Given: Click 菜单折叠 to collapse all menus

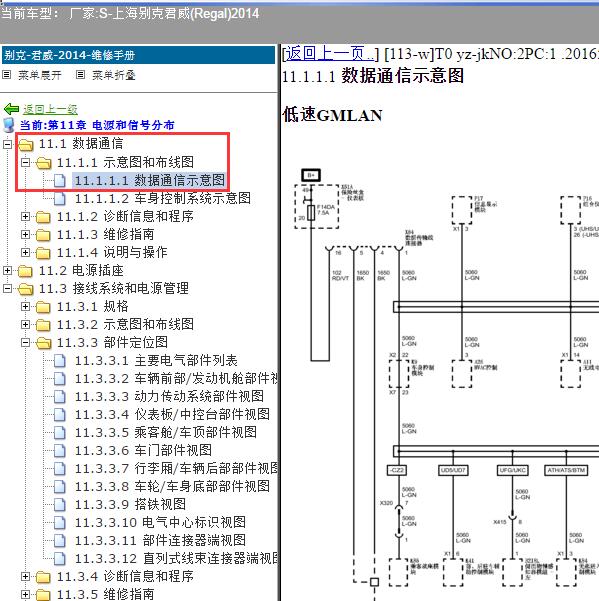Looking at the screenshot, I should pyautogui.click(x=114, y=75).
